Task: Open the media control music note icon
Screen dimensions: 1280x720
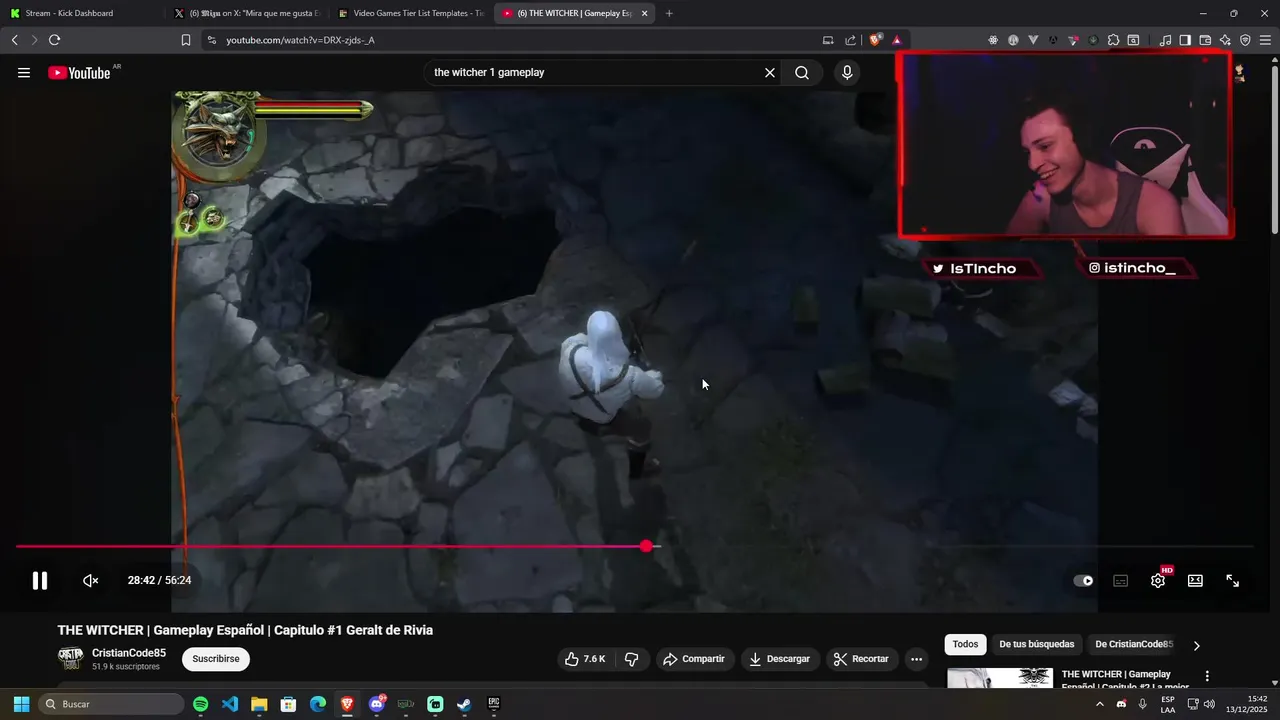Action: coord(1165,40)
